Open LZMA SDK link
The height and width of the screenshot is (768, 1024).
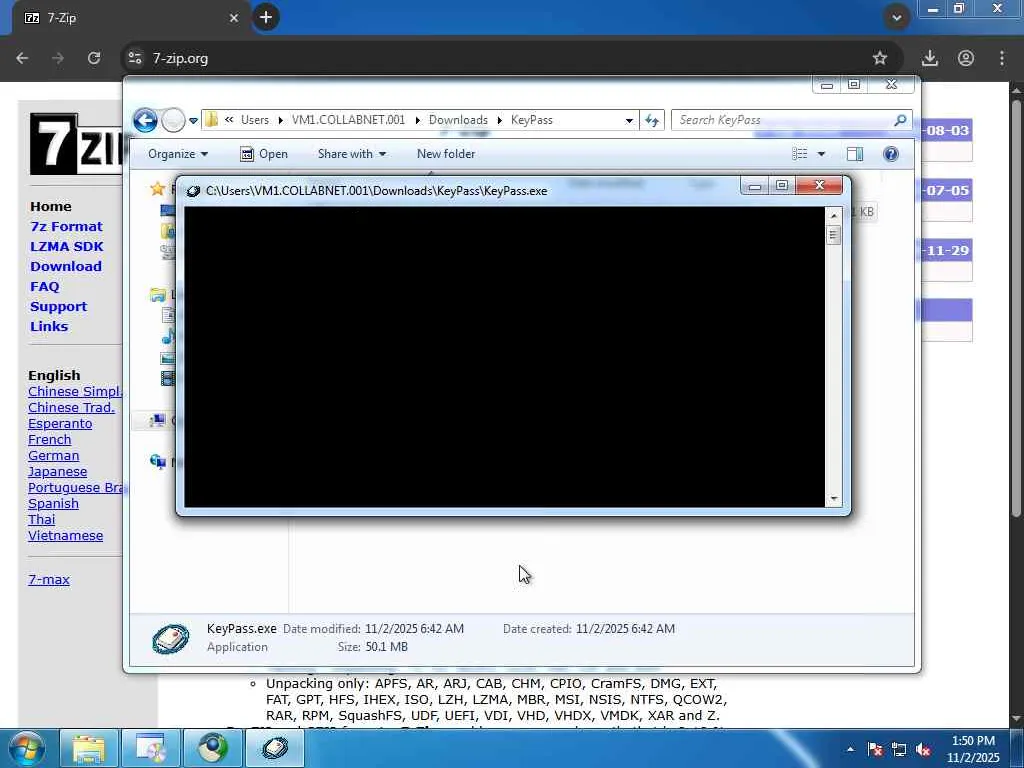tap(67, 247)
